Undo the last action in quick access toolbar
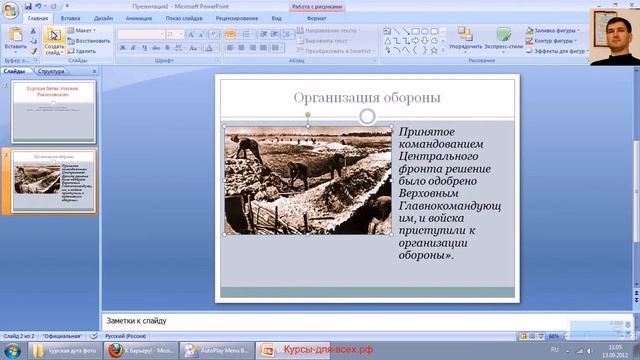This screenshot has height=360, width=640. [x=38, y=6]
